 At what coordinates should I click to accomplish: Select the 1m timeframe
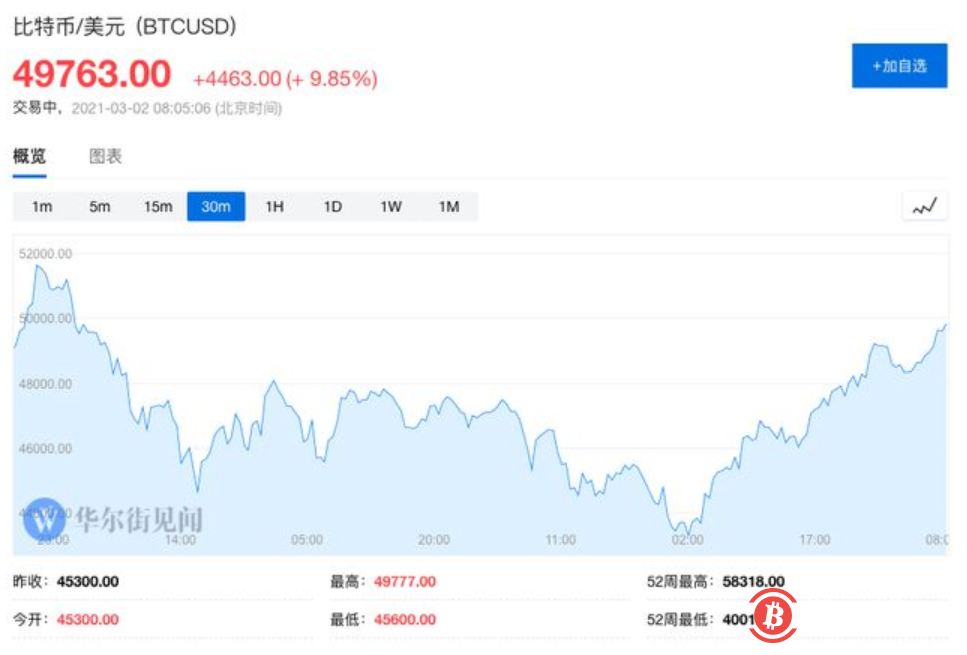click(x=41, y=206)
